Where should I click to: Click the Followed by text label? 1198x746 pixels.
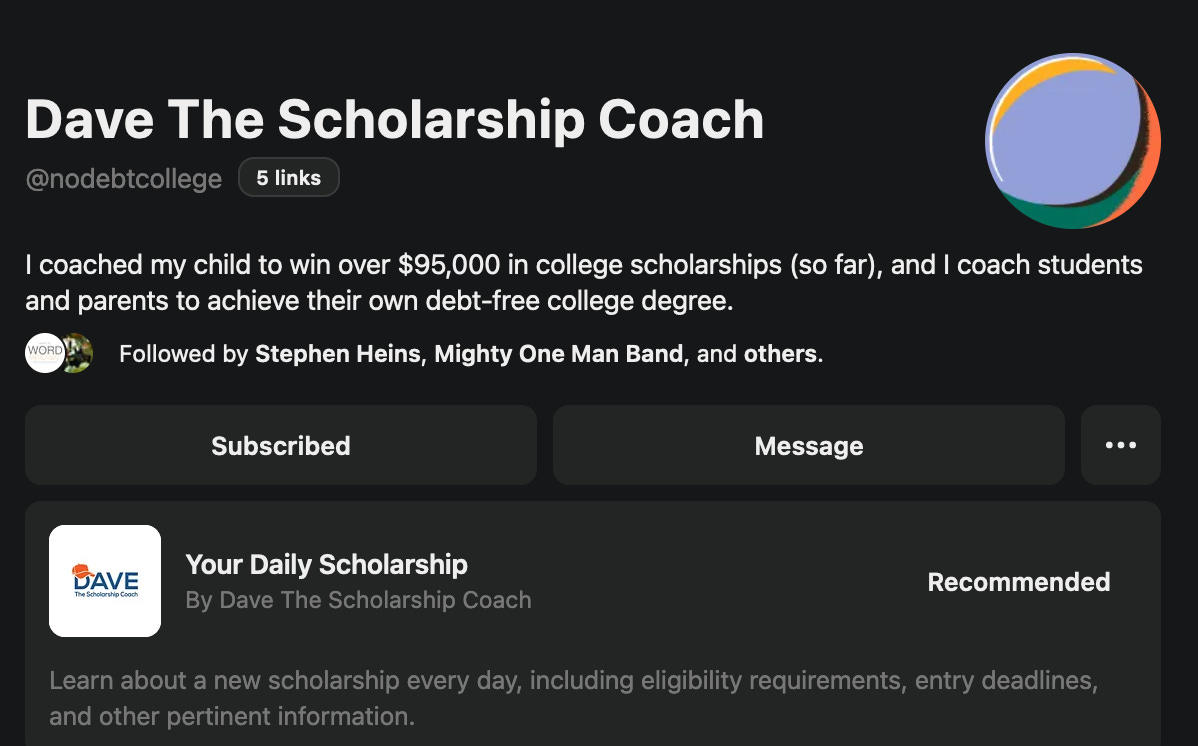tap(183, 354)
